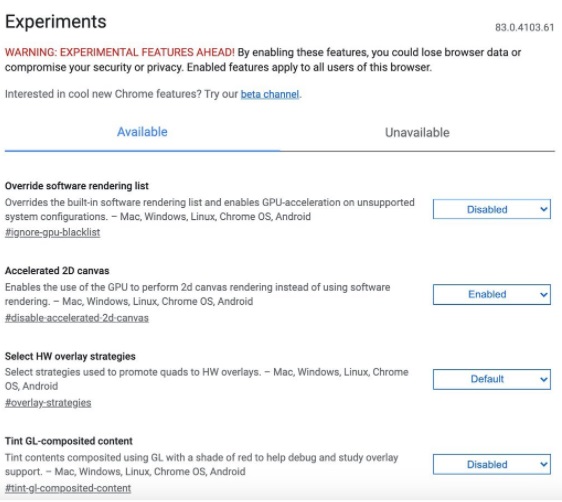Click chevron arrow in Override rendering Disabled box
The width and height of the screenshot is (562, 502).
pos(543,209)
